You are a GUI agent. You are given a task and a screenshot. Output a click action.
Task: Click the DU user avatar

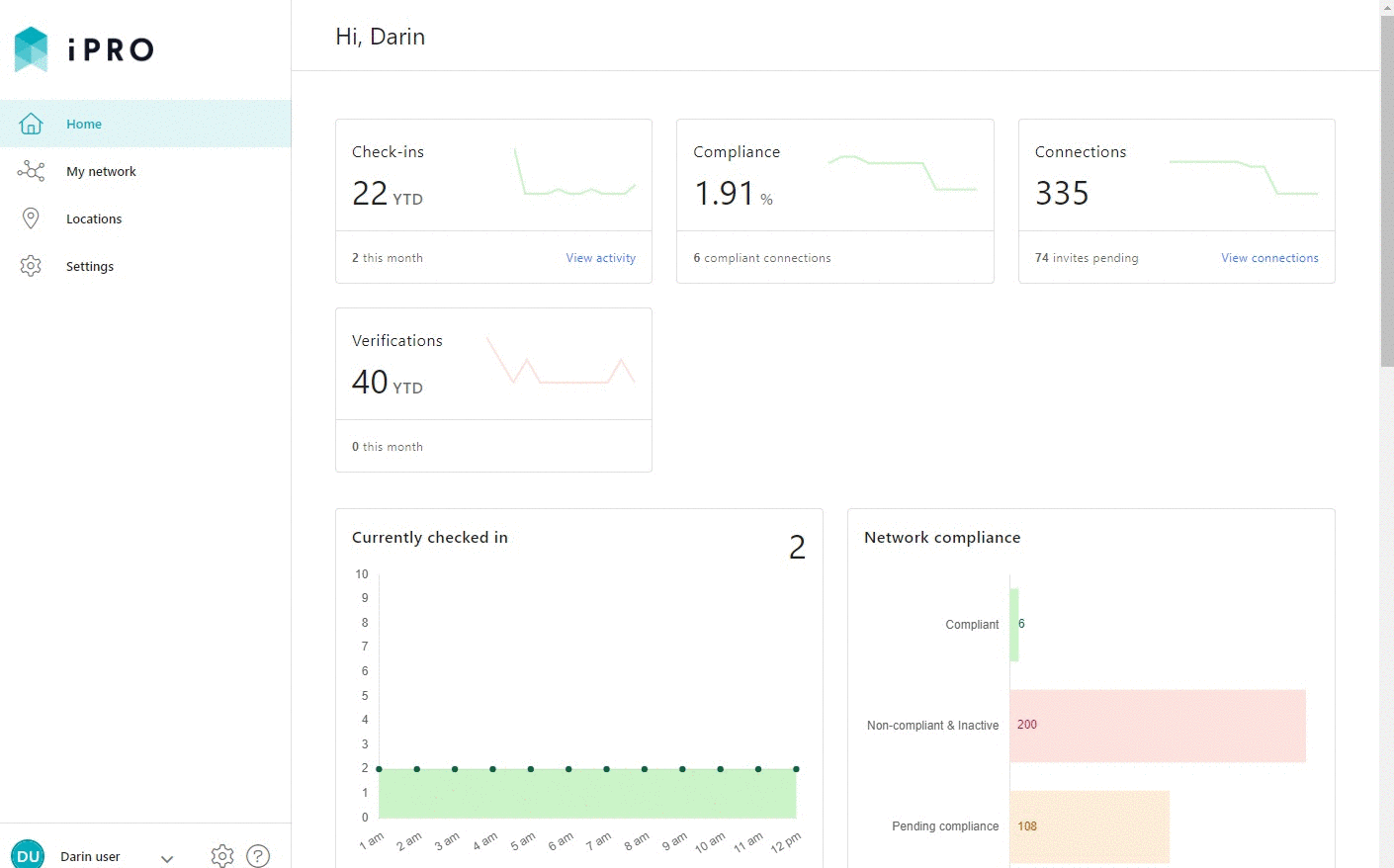coord(28,855)
